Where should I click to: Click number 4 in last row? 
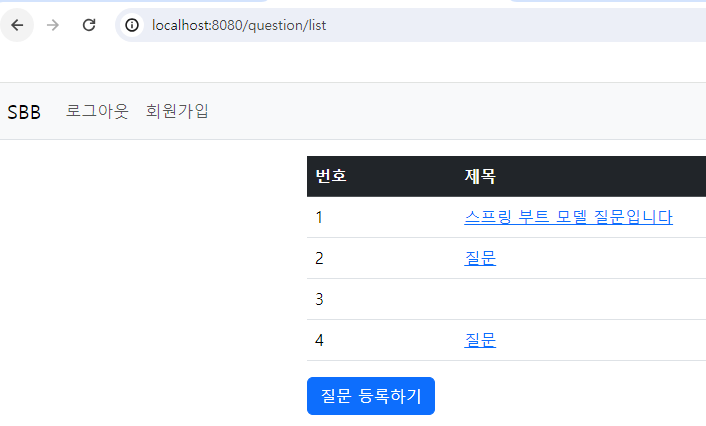click(319, 340)
